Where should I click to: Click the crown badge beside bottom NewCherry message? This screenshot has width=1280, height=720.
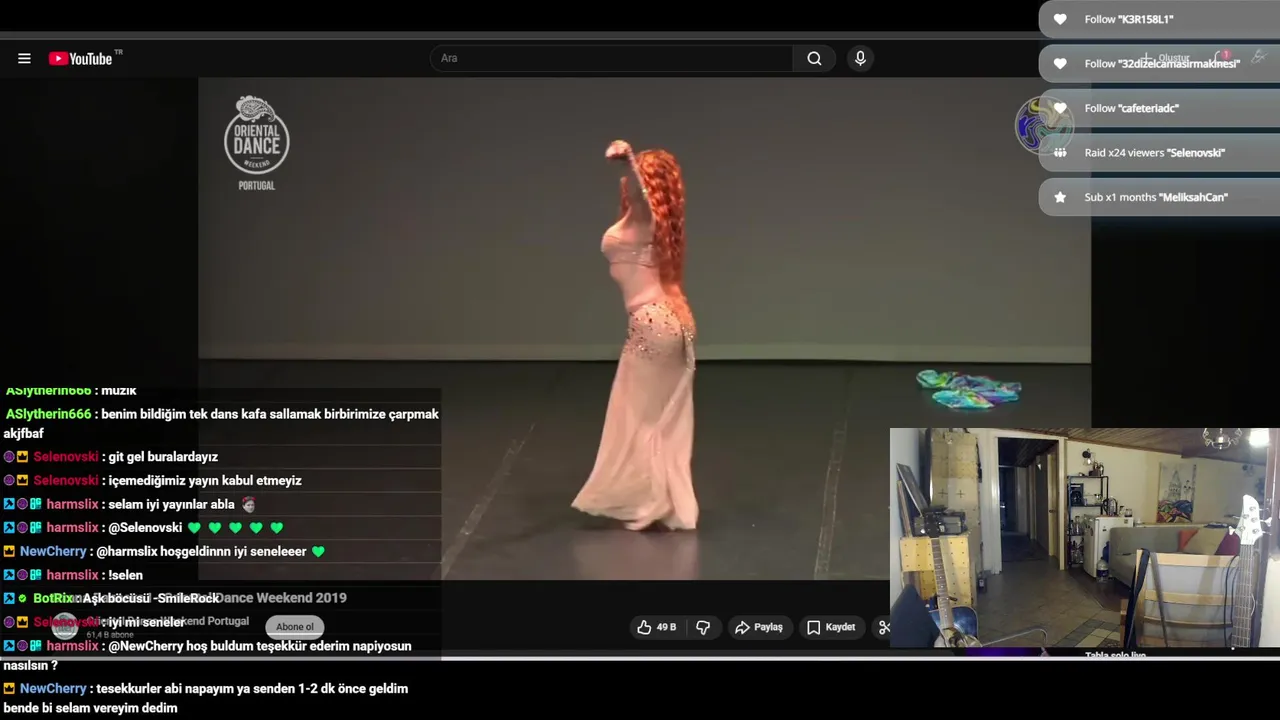pos(9,689)
